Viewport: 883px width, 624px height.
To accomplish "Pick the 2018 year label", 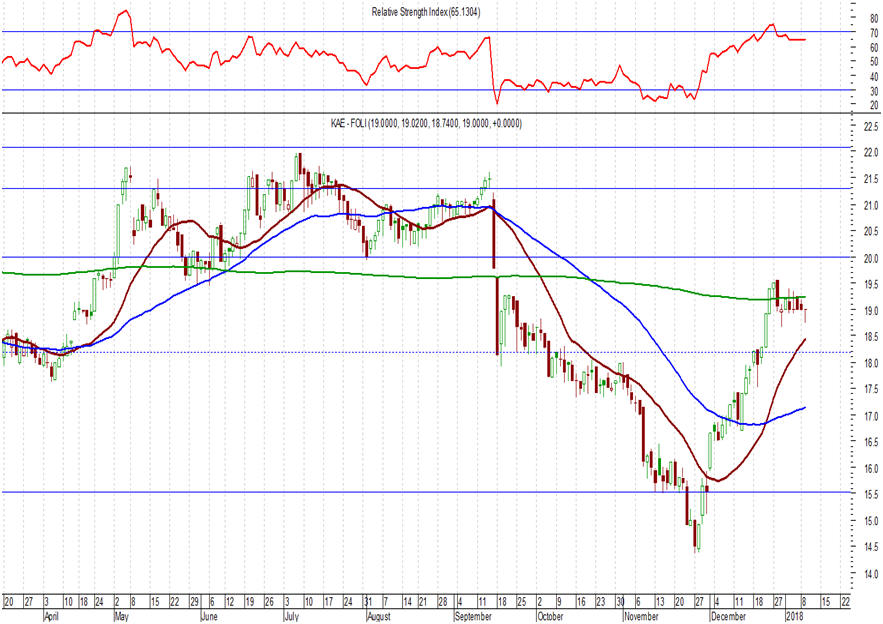I will 795,617.
